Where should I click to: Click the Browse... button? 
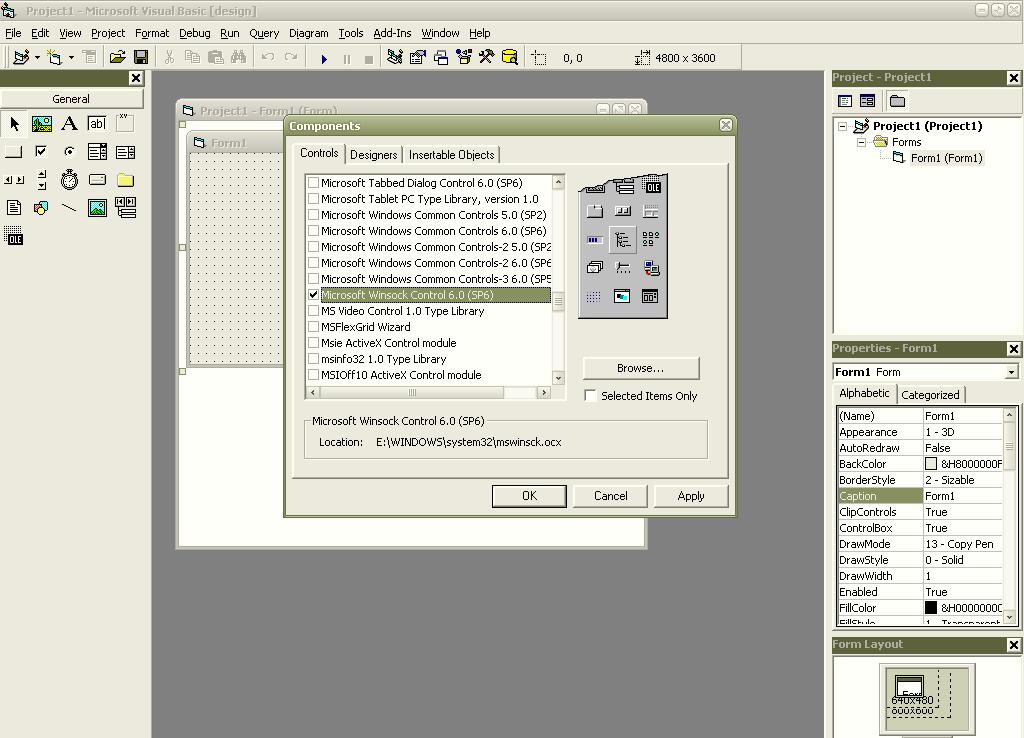click(641, 368)
